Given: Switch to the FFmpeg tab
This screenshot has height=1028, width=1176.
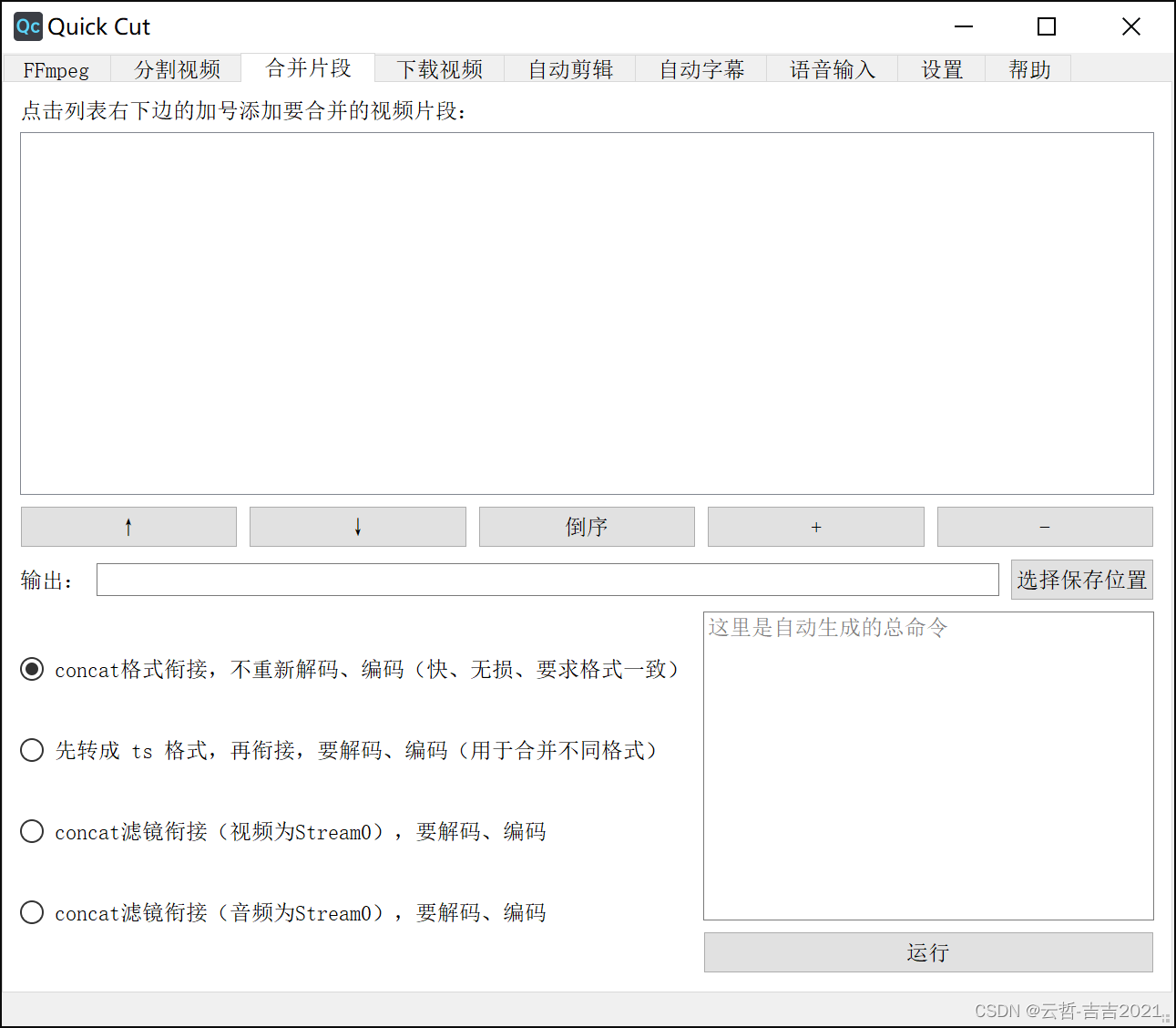Looking at the screenshot, I should [x=56, y=69].
